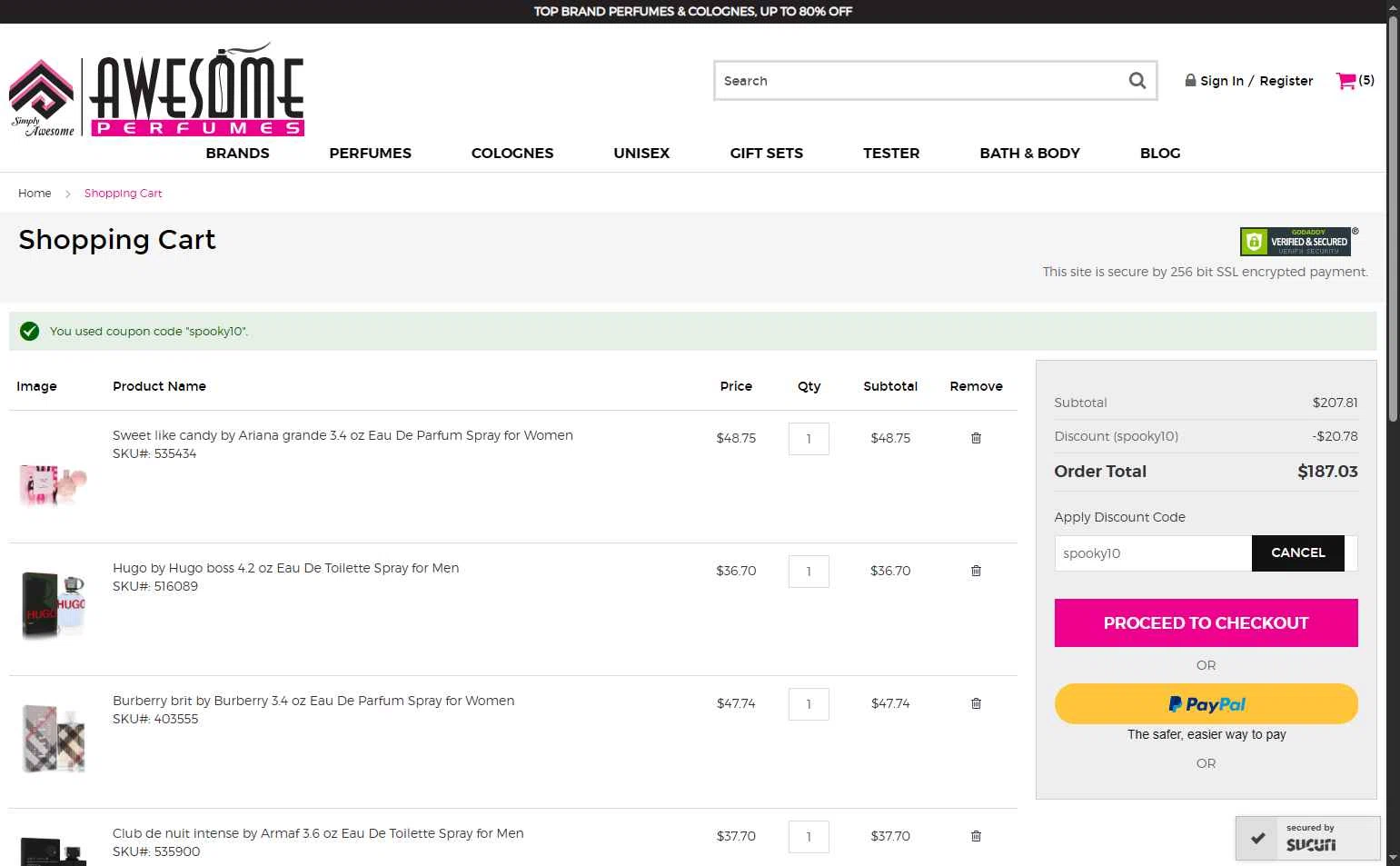Click the $47.74 subtotal for Burberry brit

click(890, 703)
